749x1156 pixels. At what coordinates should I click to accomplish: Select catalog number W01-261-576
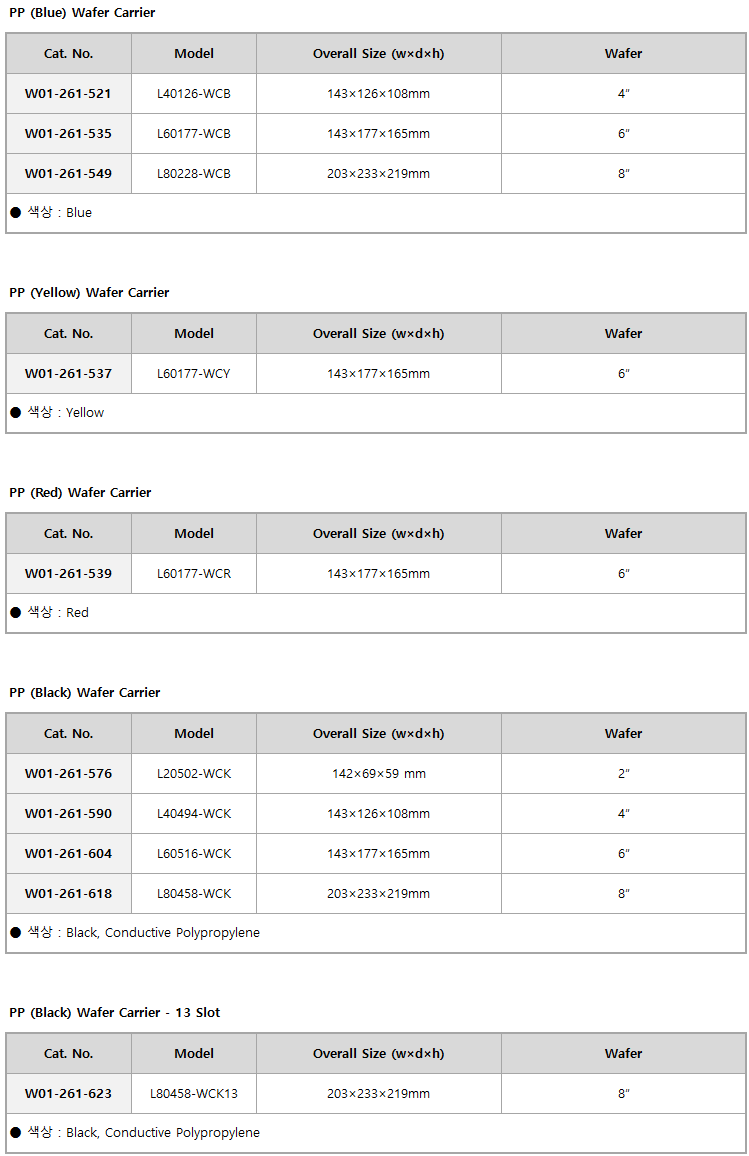(x=69, y=773)
